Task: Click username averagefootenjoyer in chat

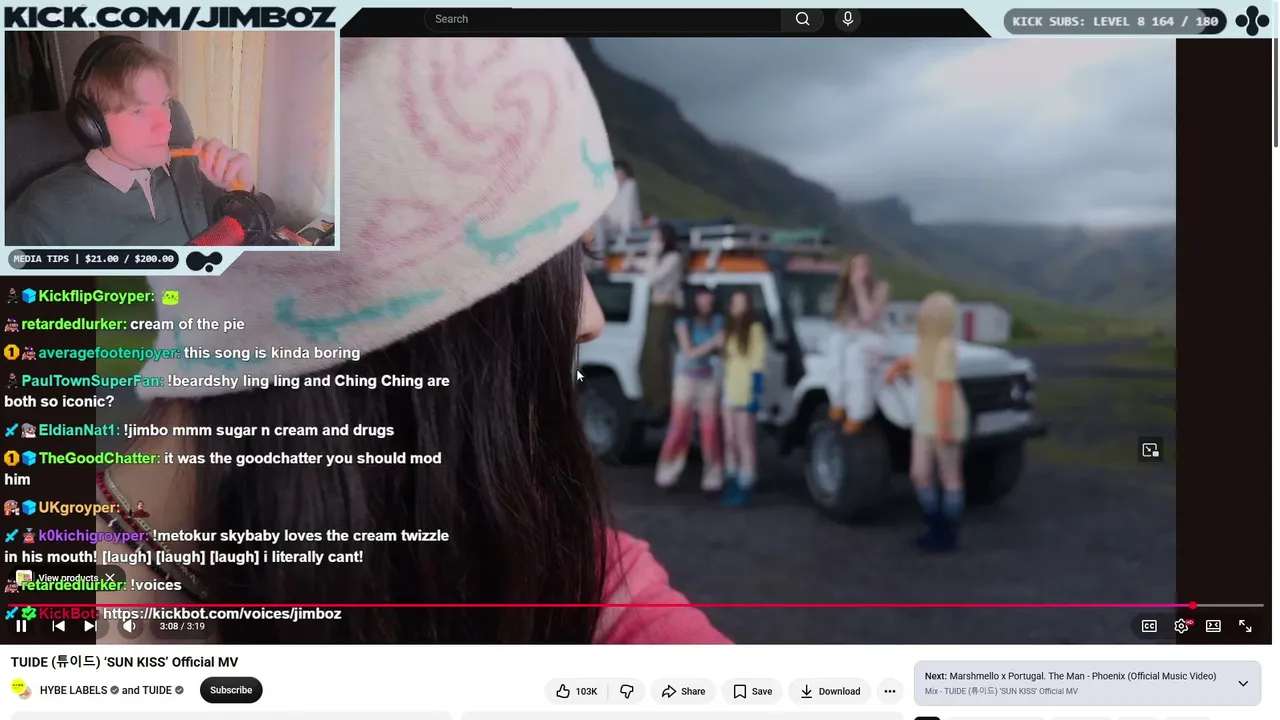Action: pyautogui.click(x=110, y=353)
